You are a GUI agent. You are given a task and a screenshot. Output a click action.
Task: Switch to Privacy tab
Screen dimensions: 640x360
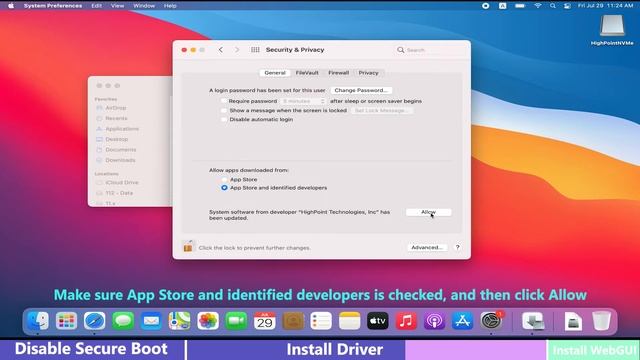(x=369, y=73)
